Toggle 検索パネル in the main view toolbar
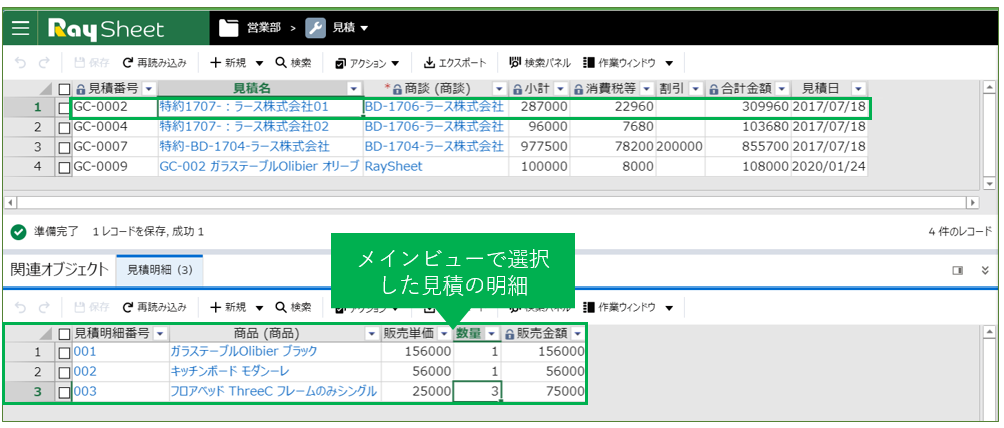Screen dimensions: 1004x428 (x=540, y=63)
